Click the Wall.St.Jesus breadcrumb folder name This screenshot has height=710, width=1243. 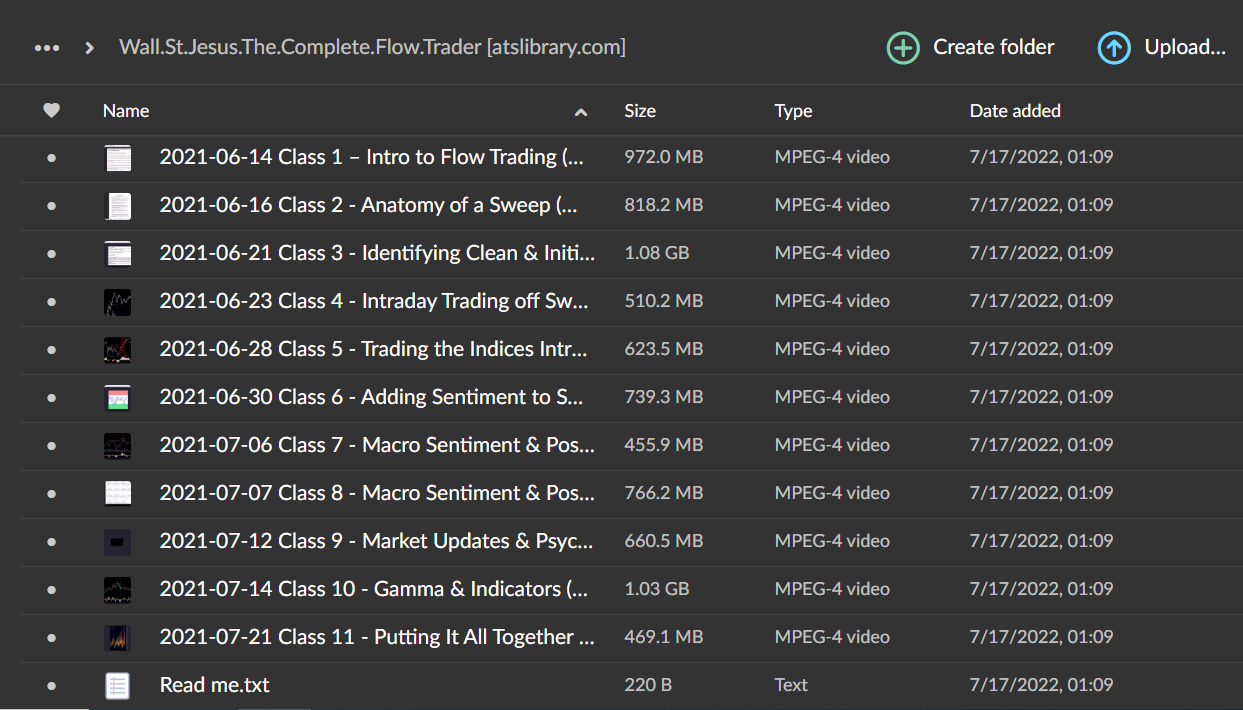(x=372, y=47)
